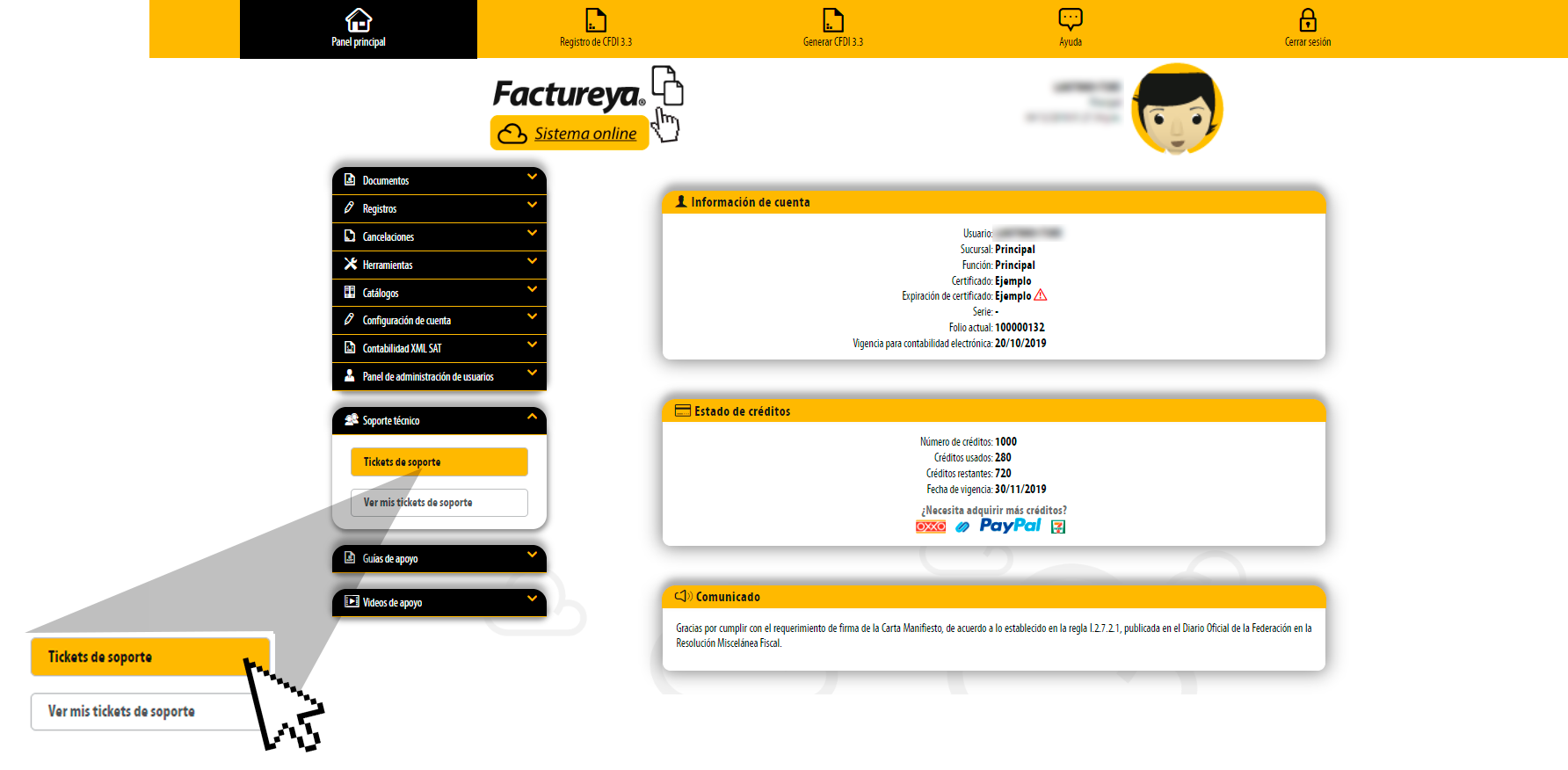The width and height of the screenshot is (1568, 770).
Task: Click the Cerrar sesión padlock icon
Action: pyautogui.click(x=1308, y=19)
